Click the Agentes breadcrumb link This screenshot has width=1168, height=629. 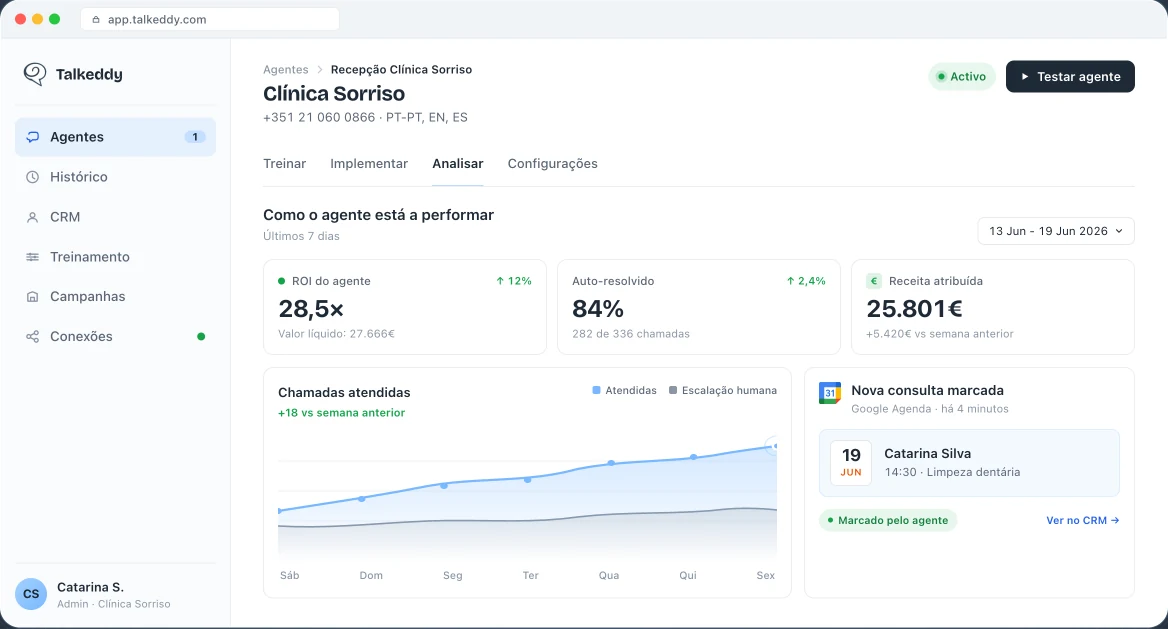tap(285, 69)
